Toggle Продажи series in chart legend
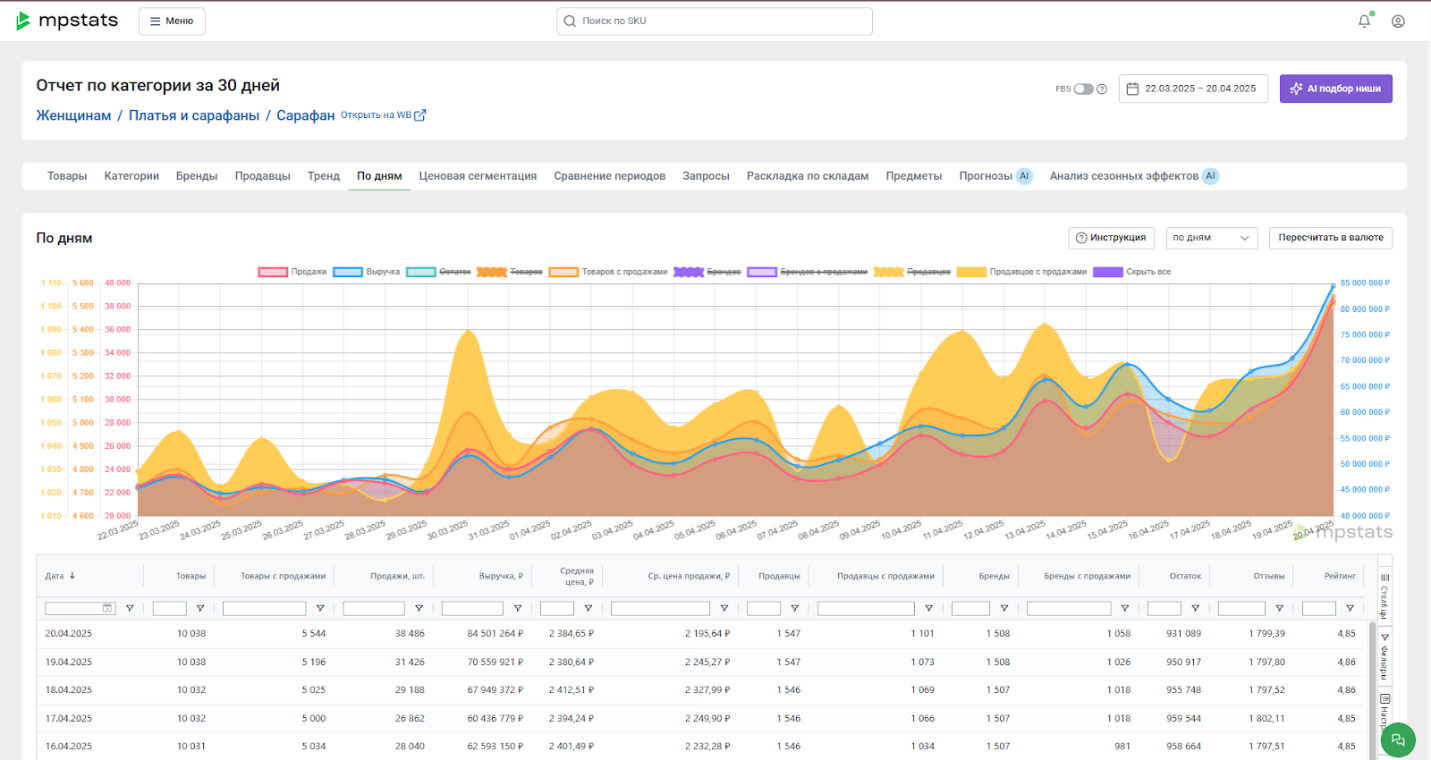 pyautogui.click(x=293, y=272)
